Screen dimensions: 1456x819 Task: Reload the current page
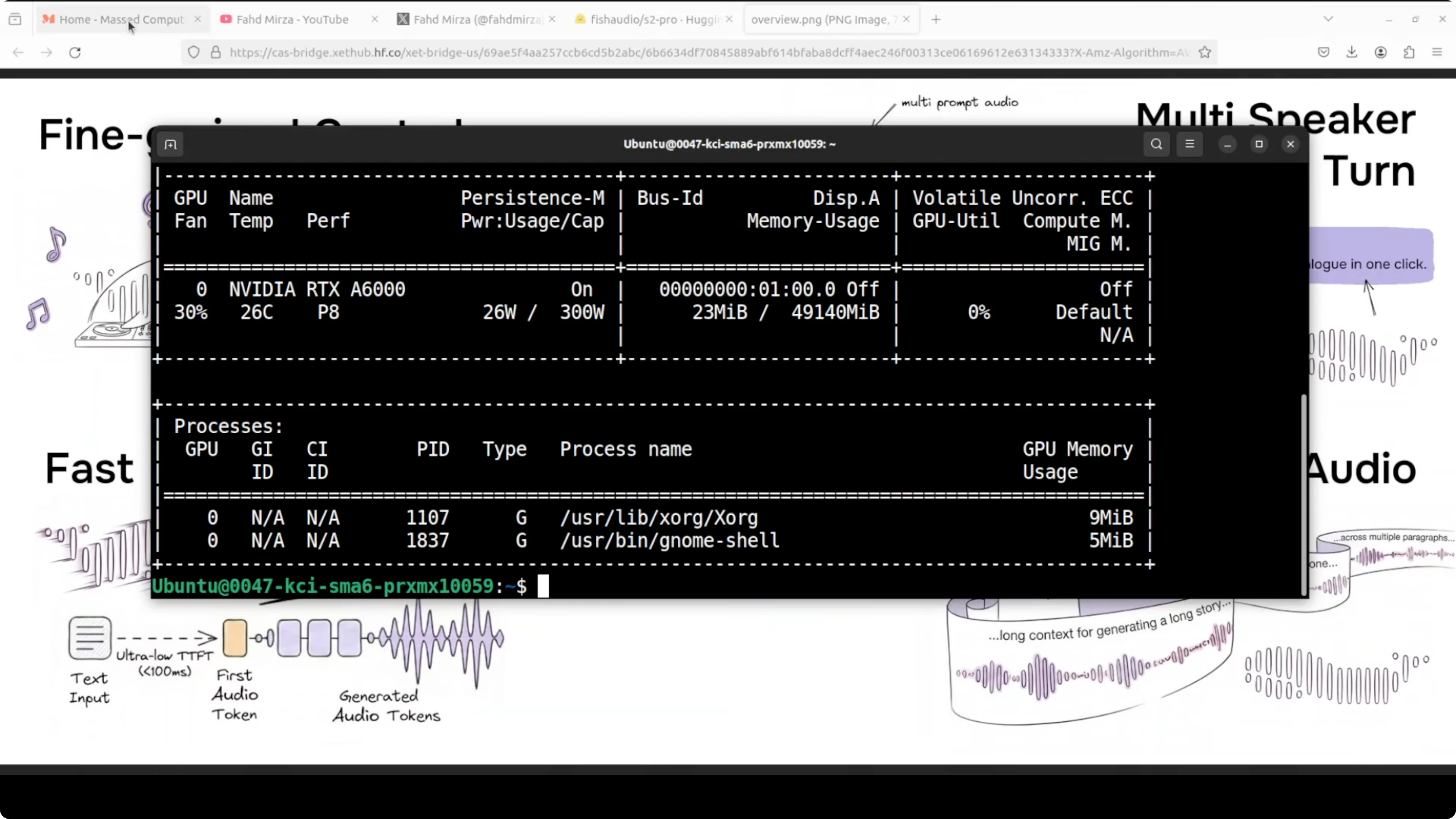point(75,52)
